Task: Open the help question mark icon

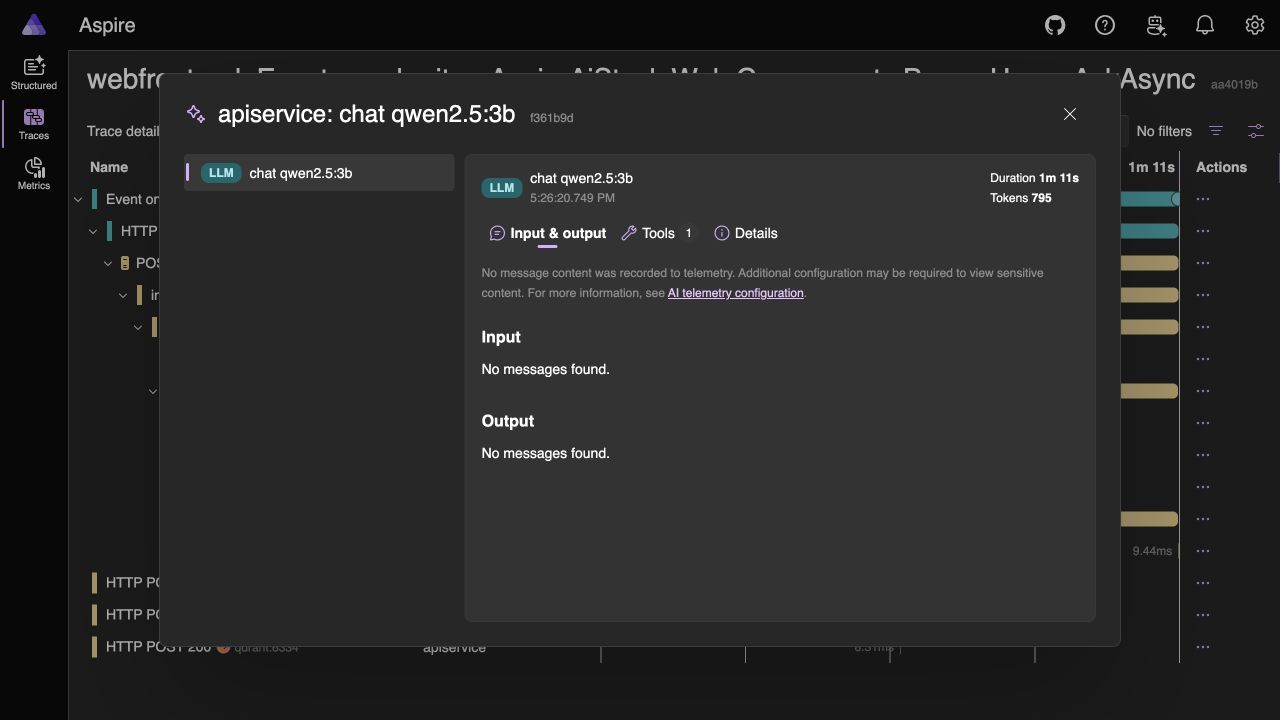Action: point(1105,25)
